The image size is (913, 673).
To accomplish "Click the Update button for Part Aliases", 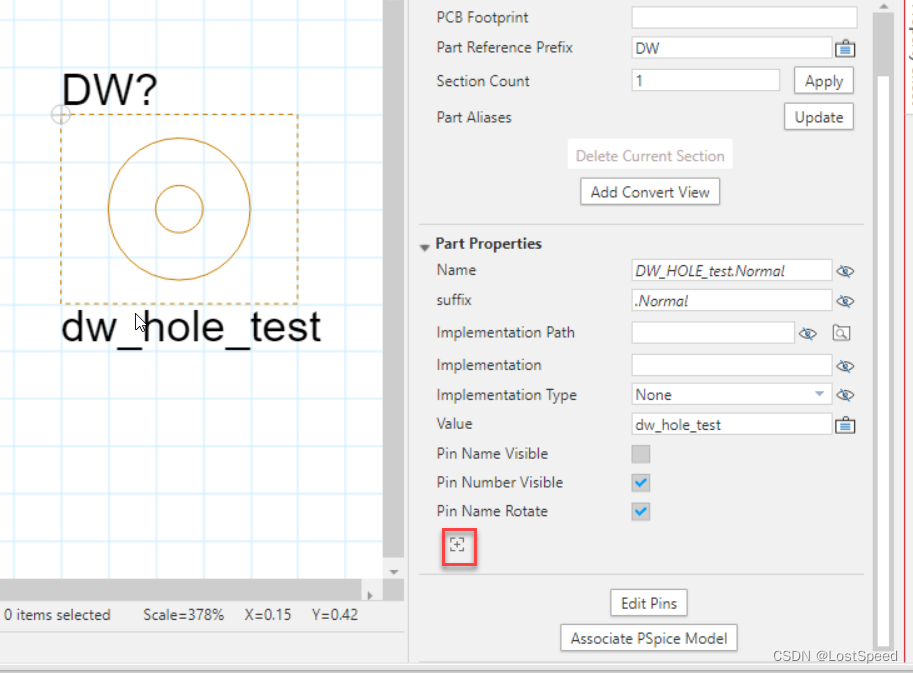I will (818, 117).
